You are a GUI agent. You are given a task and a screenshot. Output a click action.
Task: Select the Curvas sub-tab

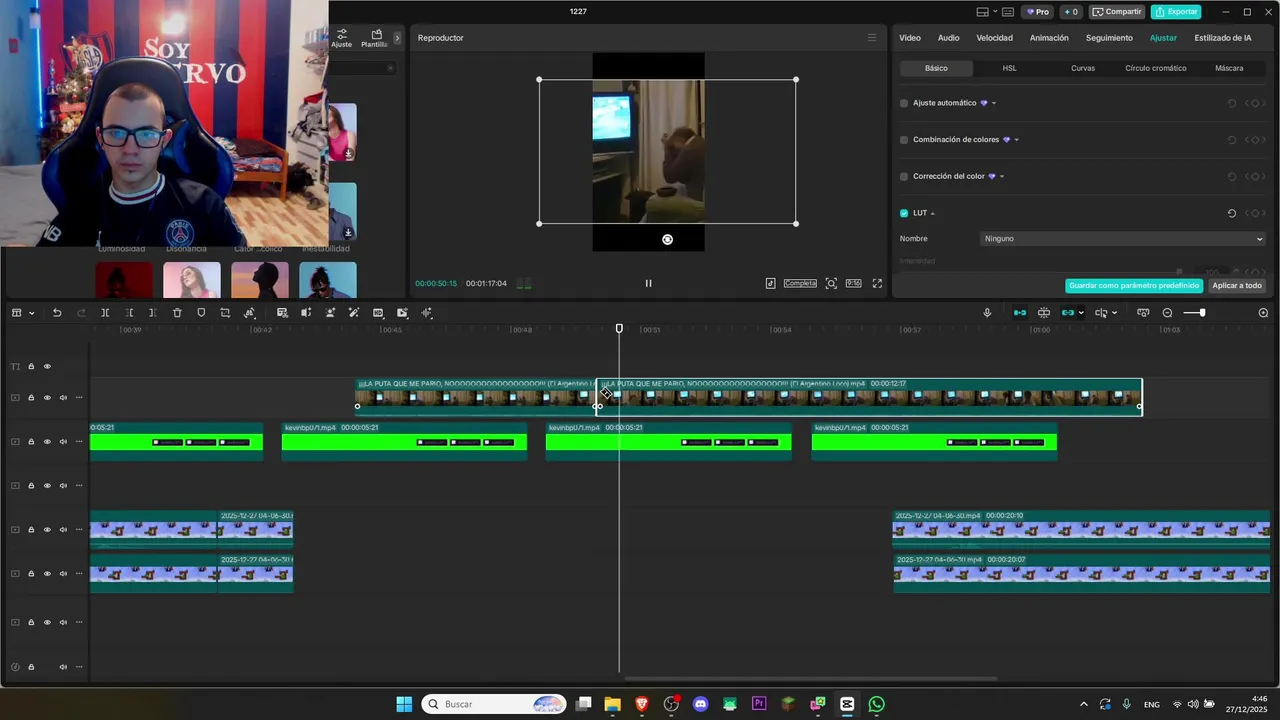(1083, 68)
